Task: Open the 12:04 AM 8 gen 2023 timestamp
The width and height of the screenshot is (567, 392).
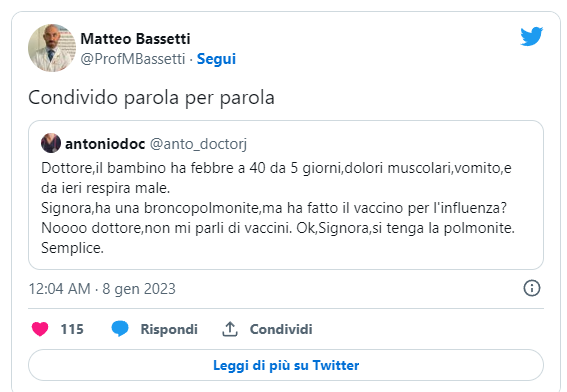Action: 102,289
